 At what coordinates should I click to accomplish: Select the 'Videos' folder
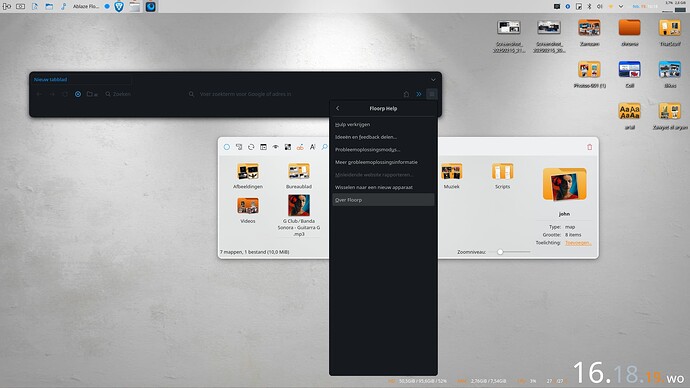pos(248,210)
